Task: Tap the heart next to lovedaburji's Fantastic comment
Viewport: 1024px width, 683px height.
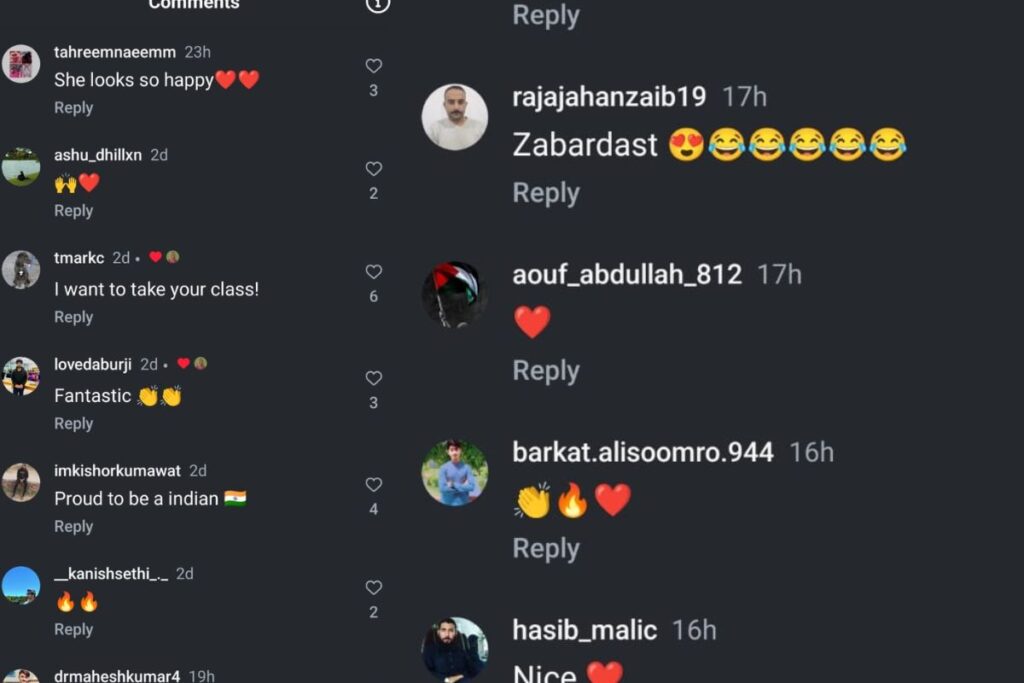Action: point(374,377)
